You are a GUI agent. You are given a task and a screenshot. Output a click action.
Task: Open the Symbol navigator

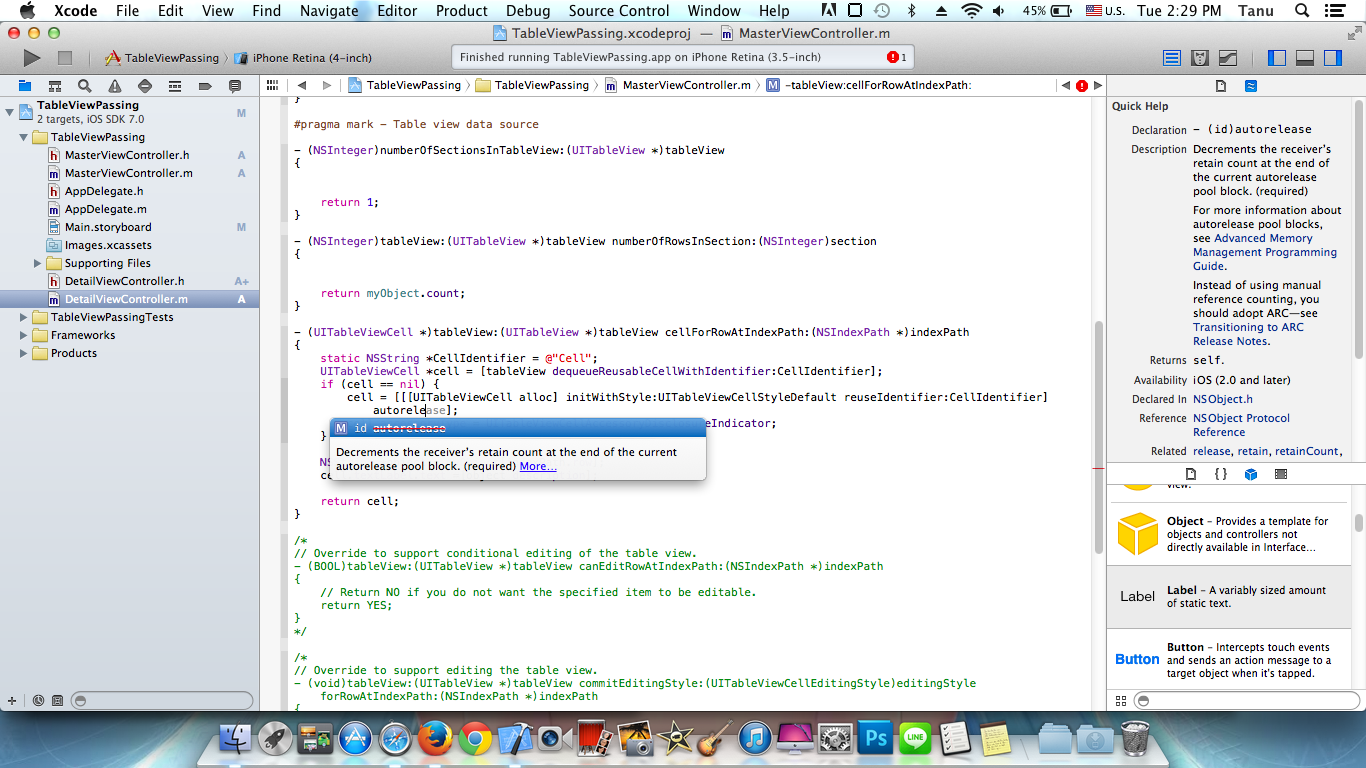(54, 86)
